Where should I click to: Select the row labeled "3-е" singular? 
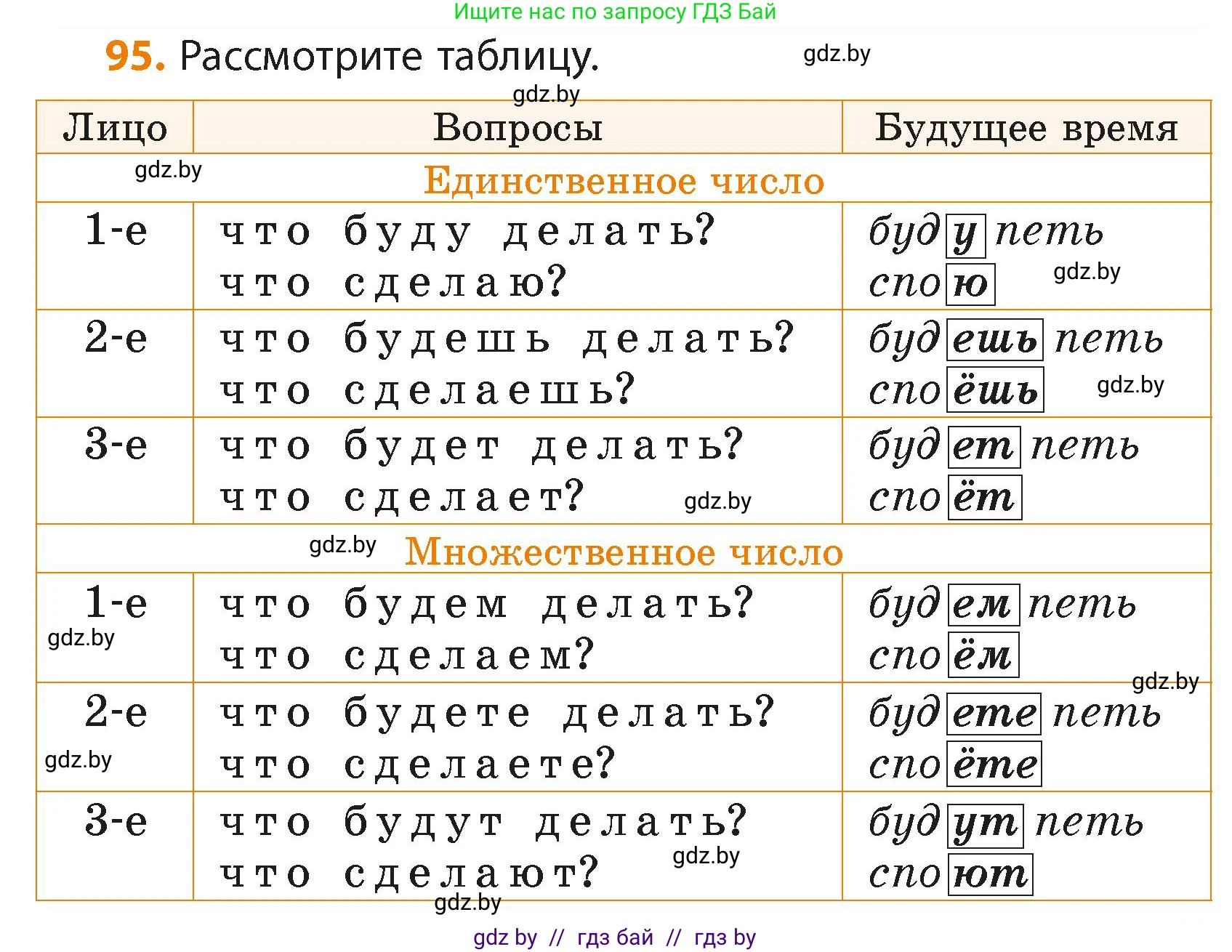pos(116,443)
